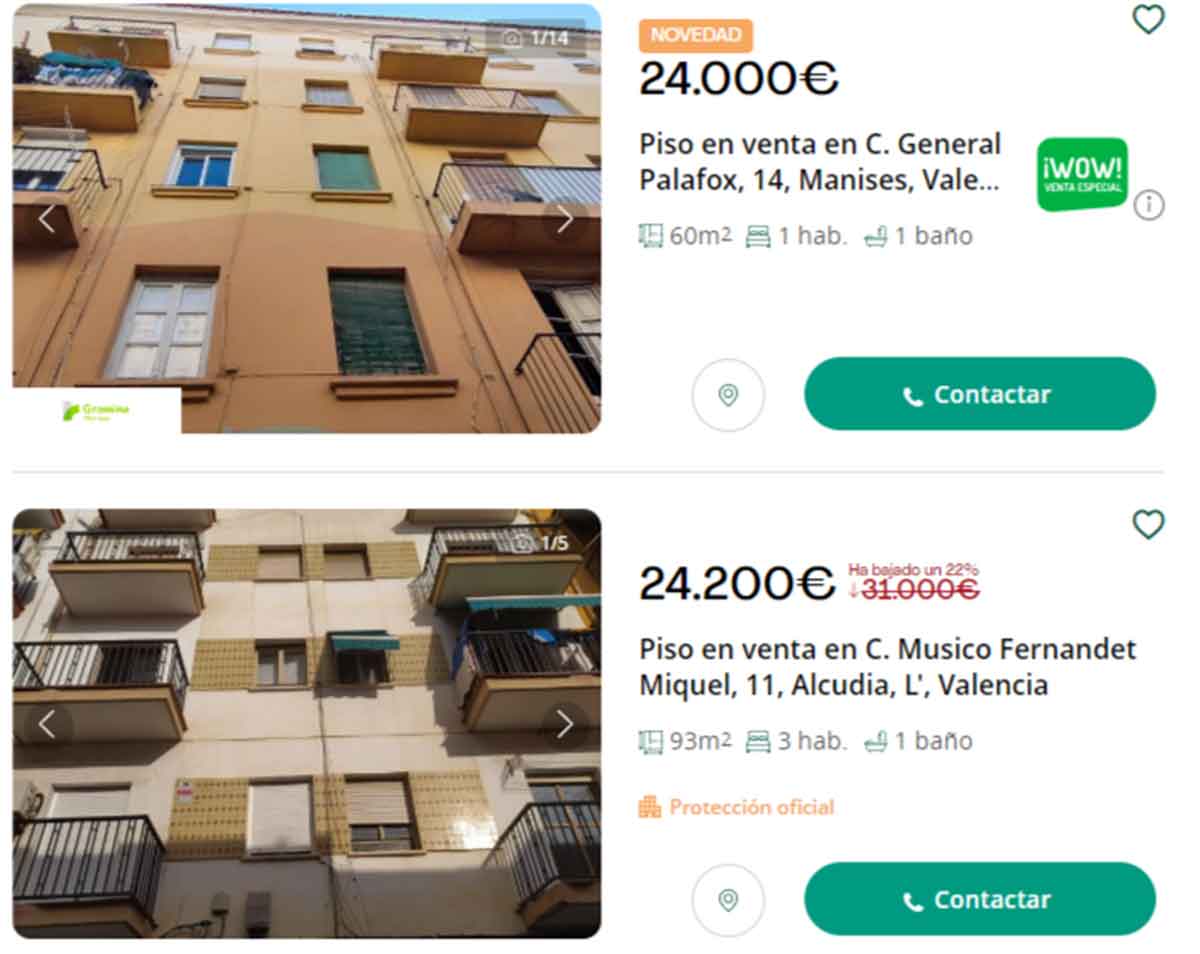Show previous photo of the Musico Fernandet flat
The width and height of the screenshot is (1200, 954).
(x=47, y=724)
